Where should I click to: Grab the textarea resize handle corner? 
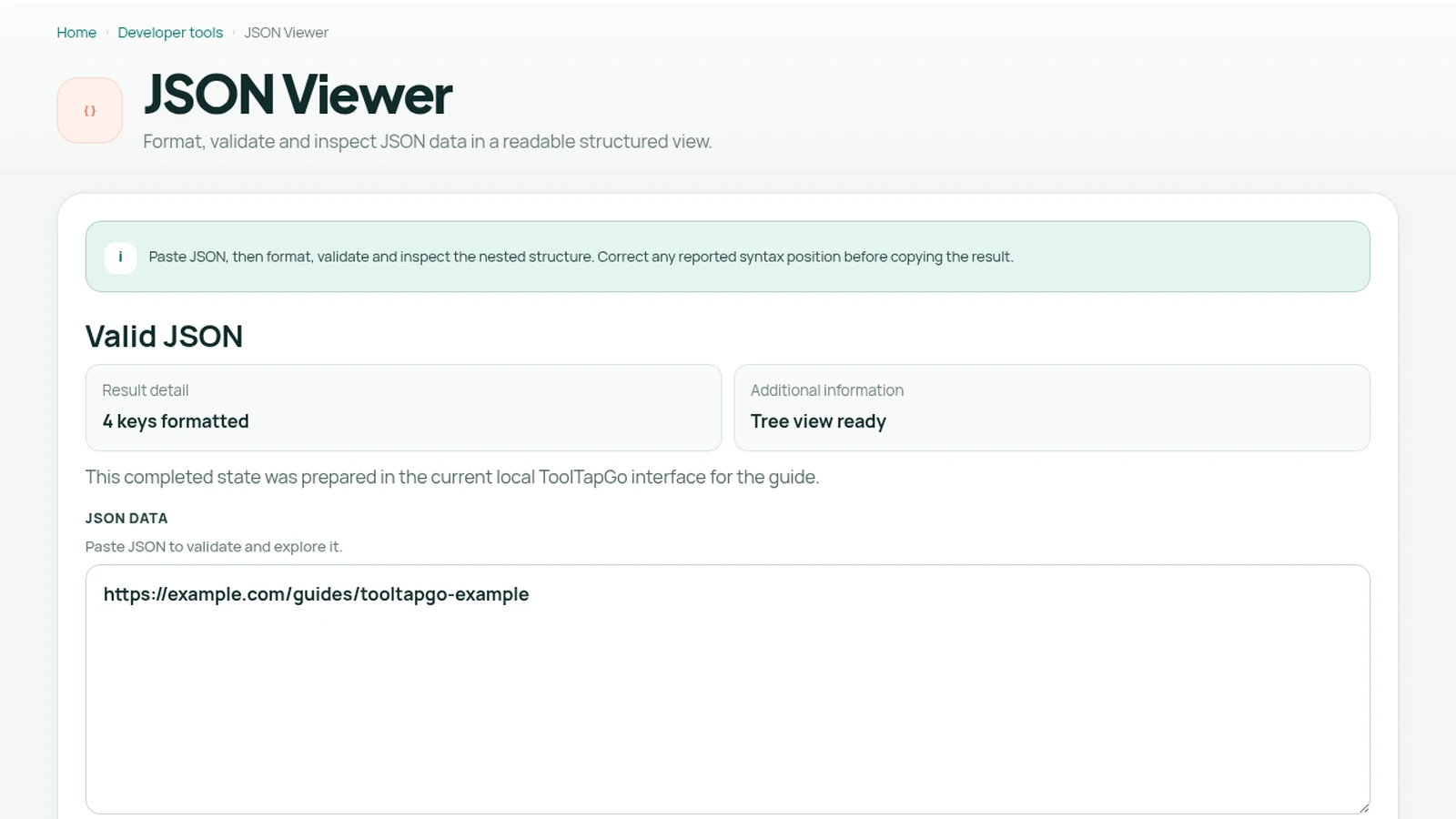pyautogui.click(x=1363, y=807)
